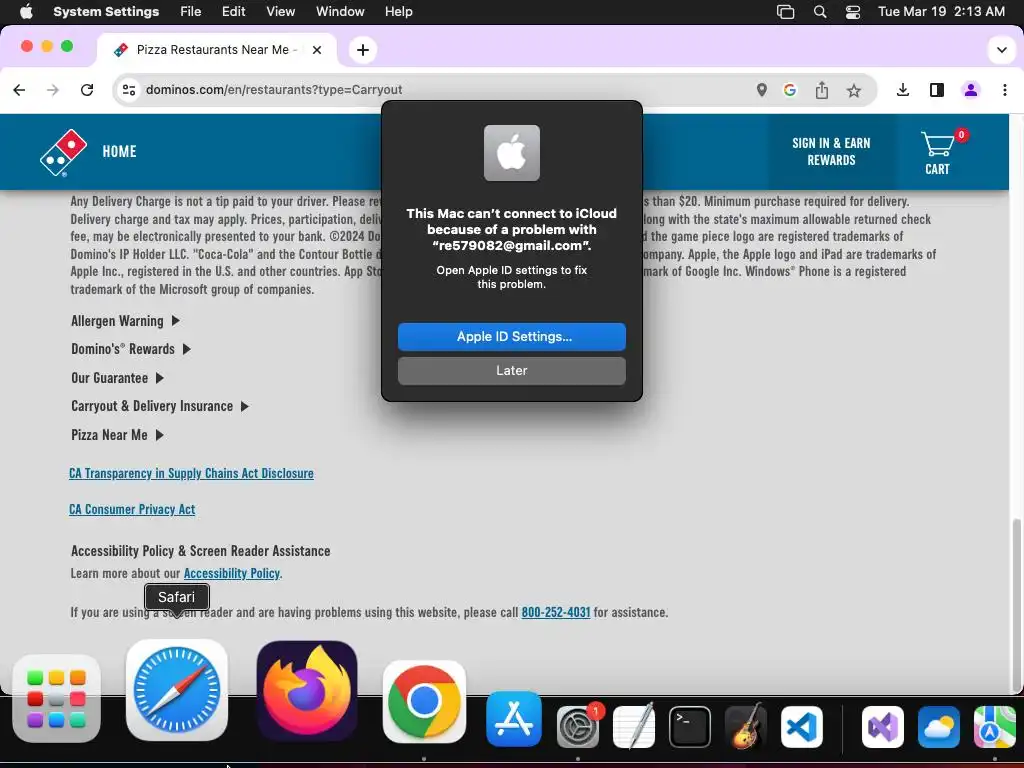Screen dimensions: 1024x768
Task: Open the Chrome three-dot menu
Action: click(1004, 90)
